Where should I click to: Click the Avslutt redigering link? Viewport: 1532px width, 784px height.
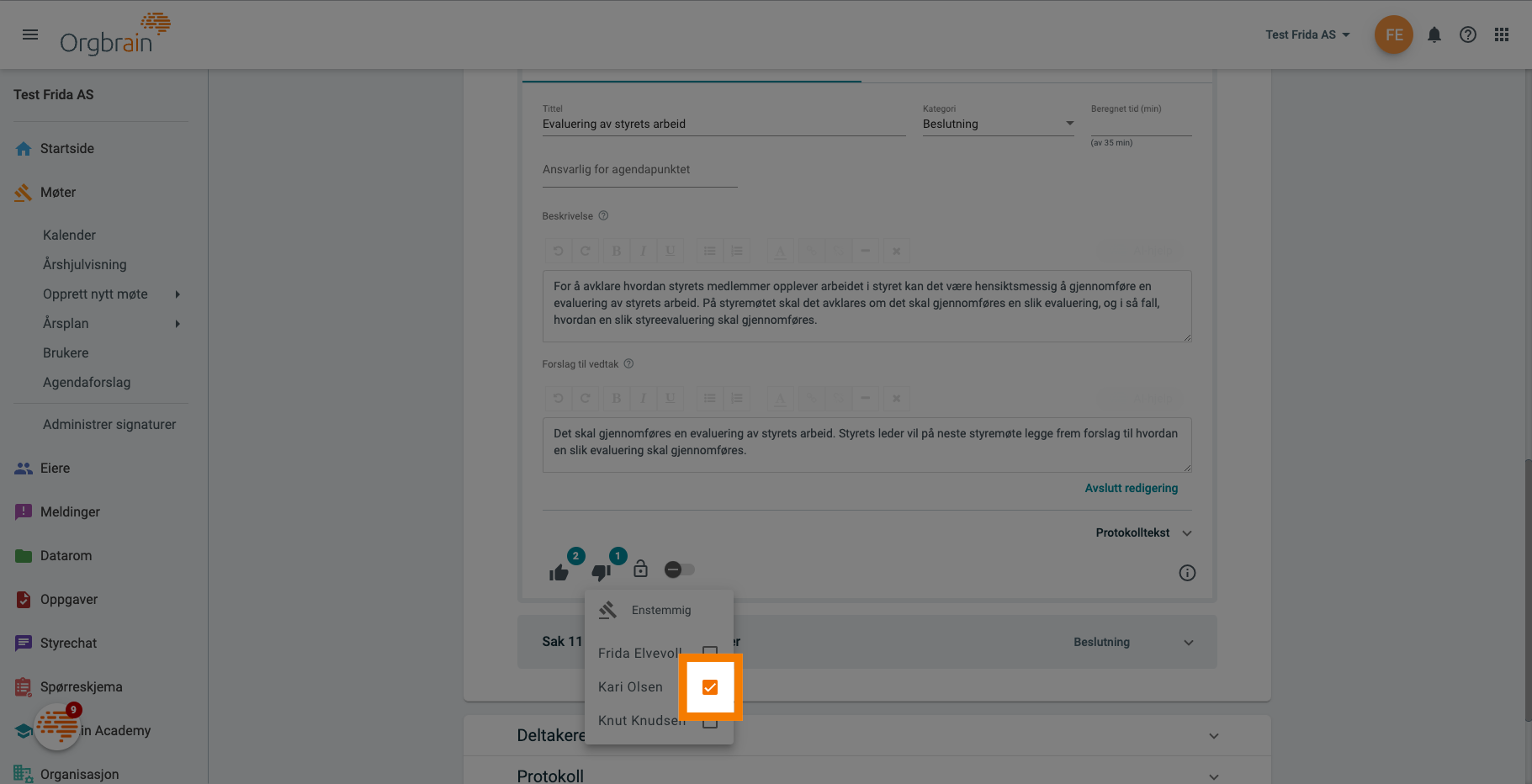1131,488
